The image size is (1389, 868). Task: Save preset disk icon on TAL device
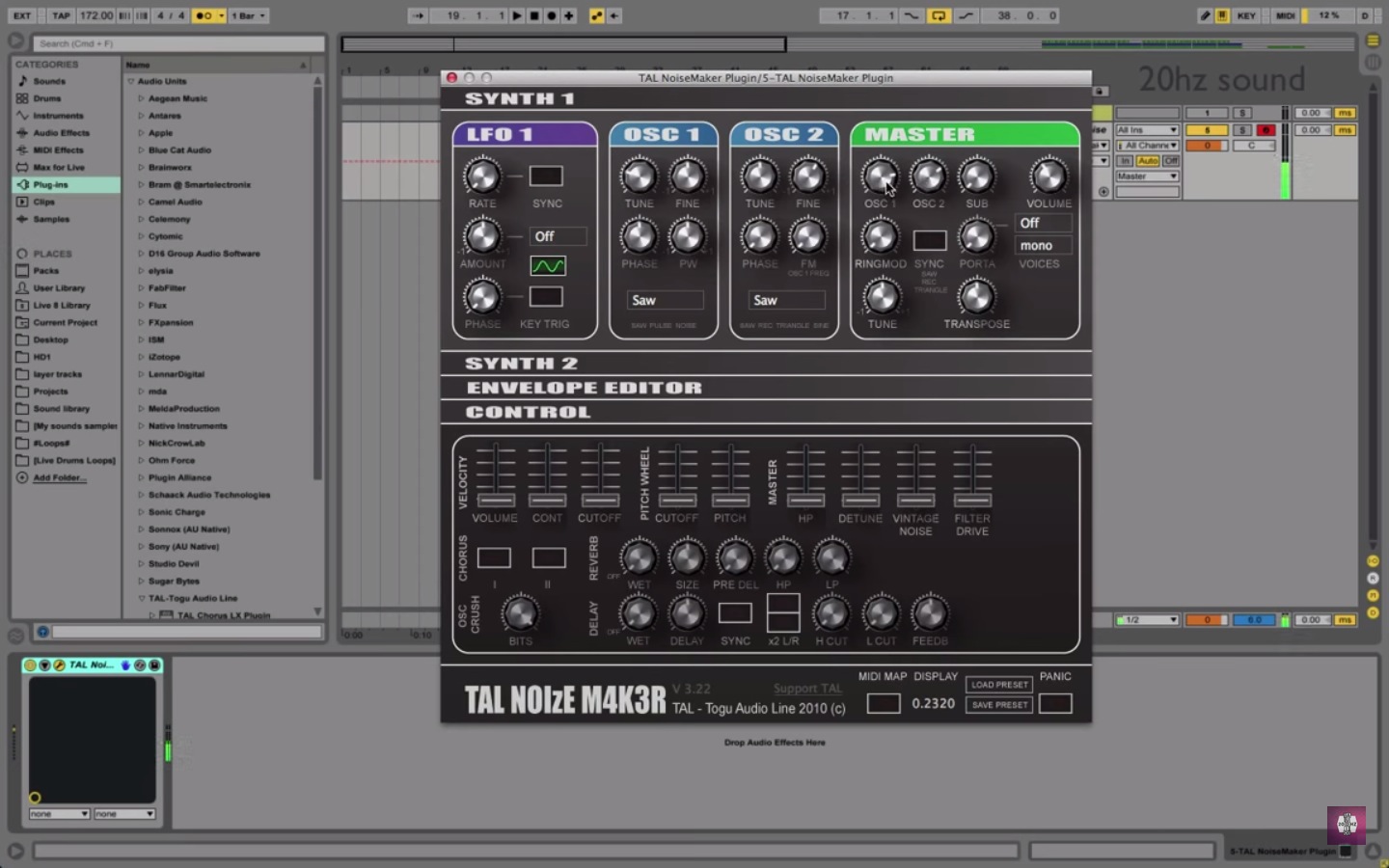coord(154,665)
